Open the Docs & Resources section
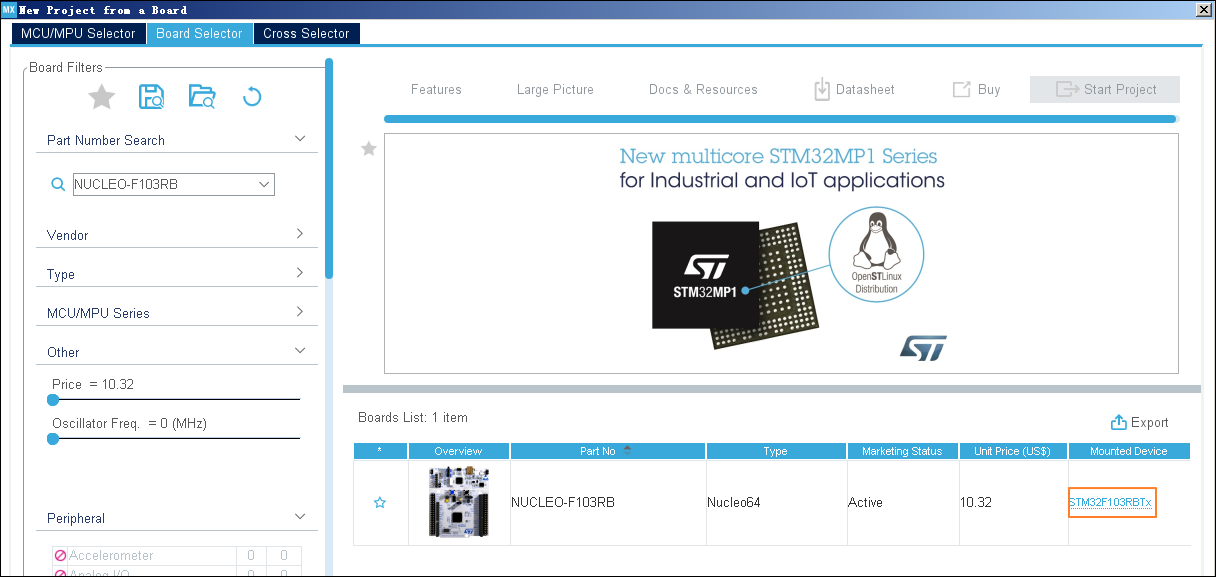The width and height of the screenshot is (1216, 577). (x=703, y=89)
